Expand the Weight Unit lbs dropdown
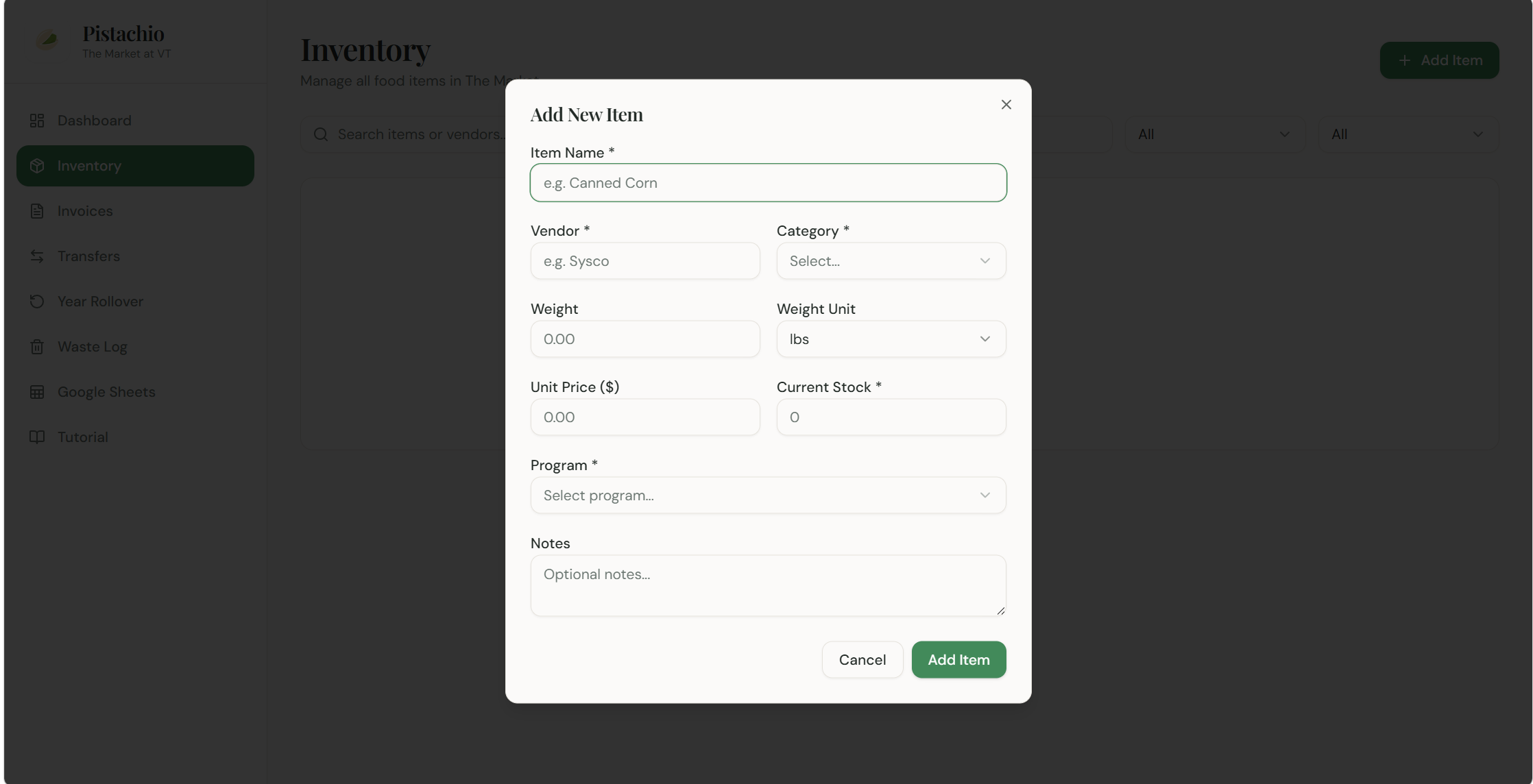Image resolution: width=1533 pixels, height=784 pixels. [x=891, y=339]
